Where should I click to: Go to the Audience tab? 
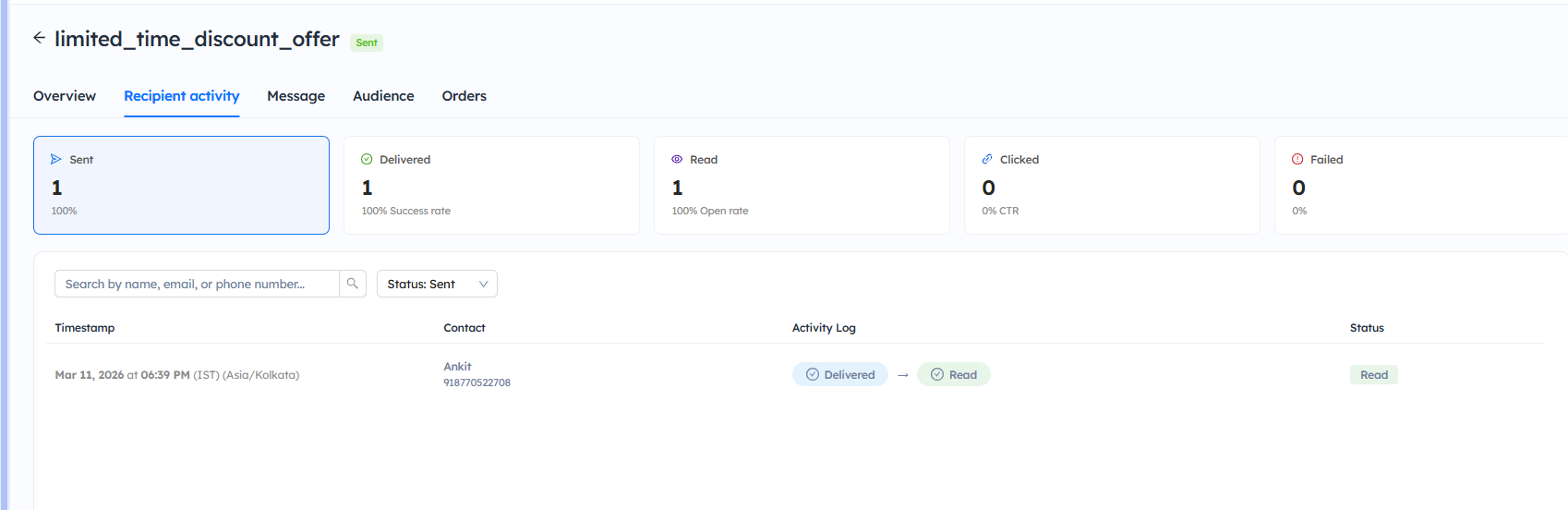383,96
